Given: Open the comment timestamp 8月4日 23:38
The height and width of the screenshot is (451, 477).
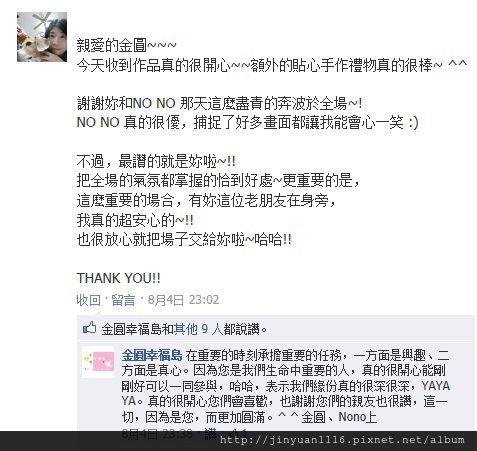Looking at the screenshot, I should 157,434.
